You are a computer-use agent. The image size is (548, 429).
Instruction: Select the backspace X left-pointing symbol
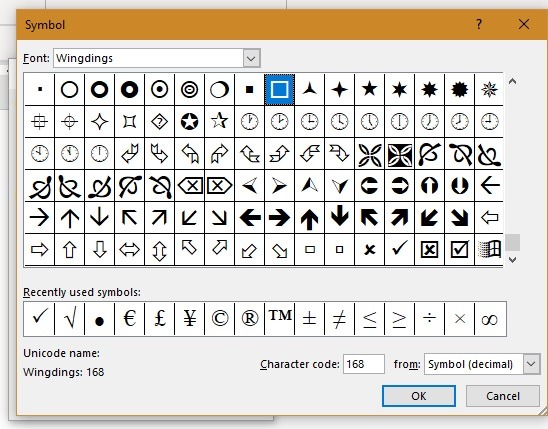[x=190, y=186]
